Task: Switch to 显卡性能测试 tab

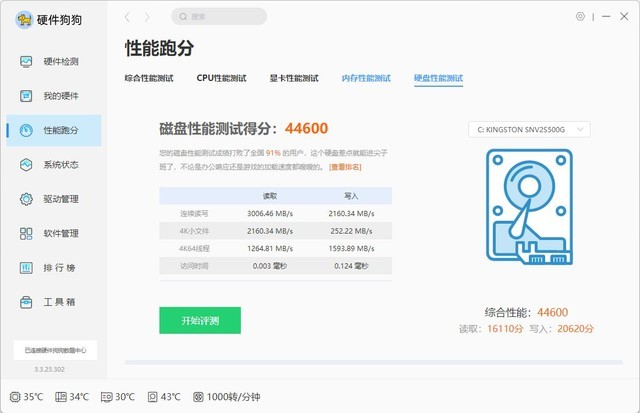Action: [x=294, y=78]
